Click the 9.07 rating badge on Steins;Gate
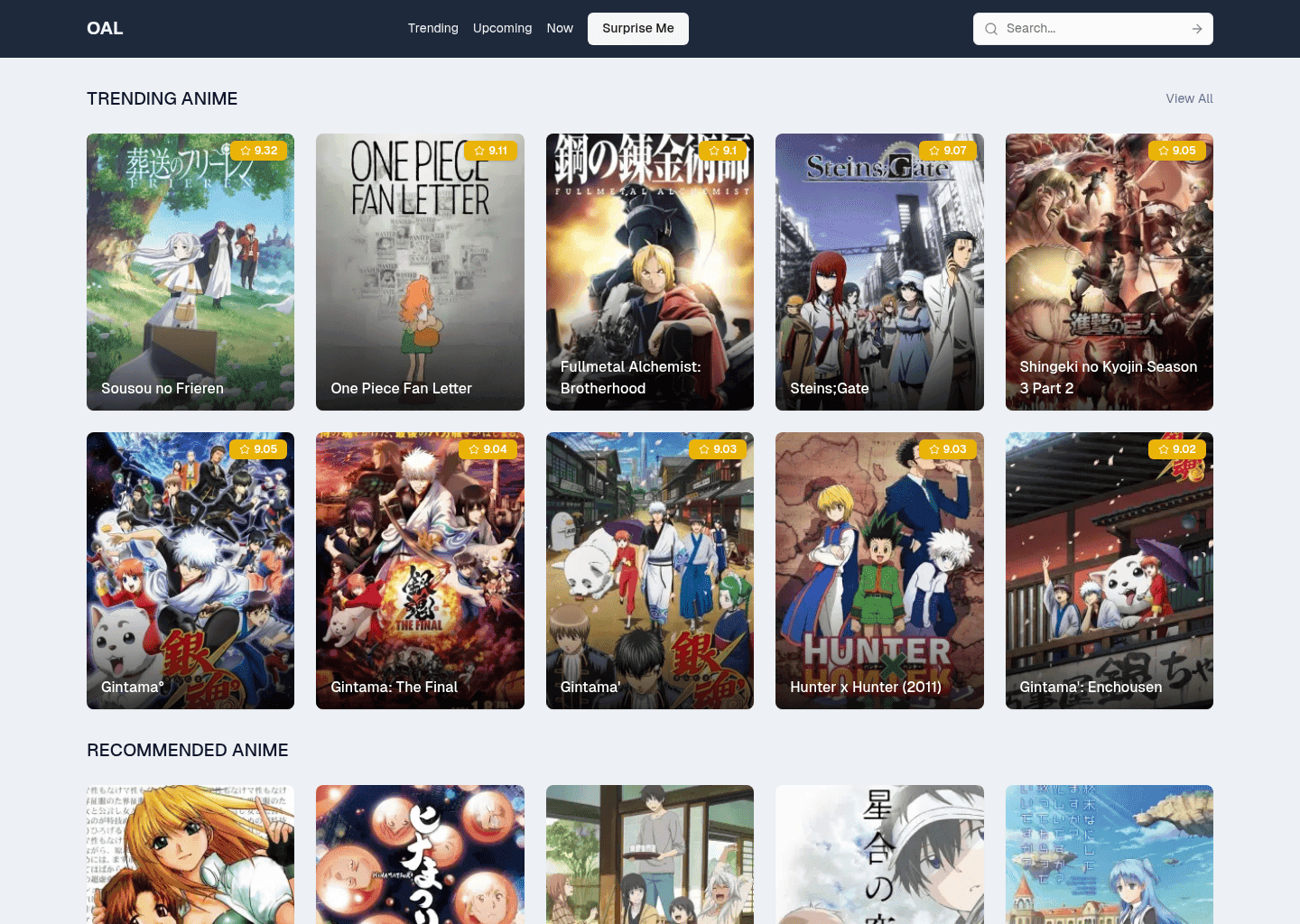 coord(948,151)
